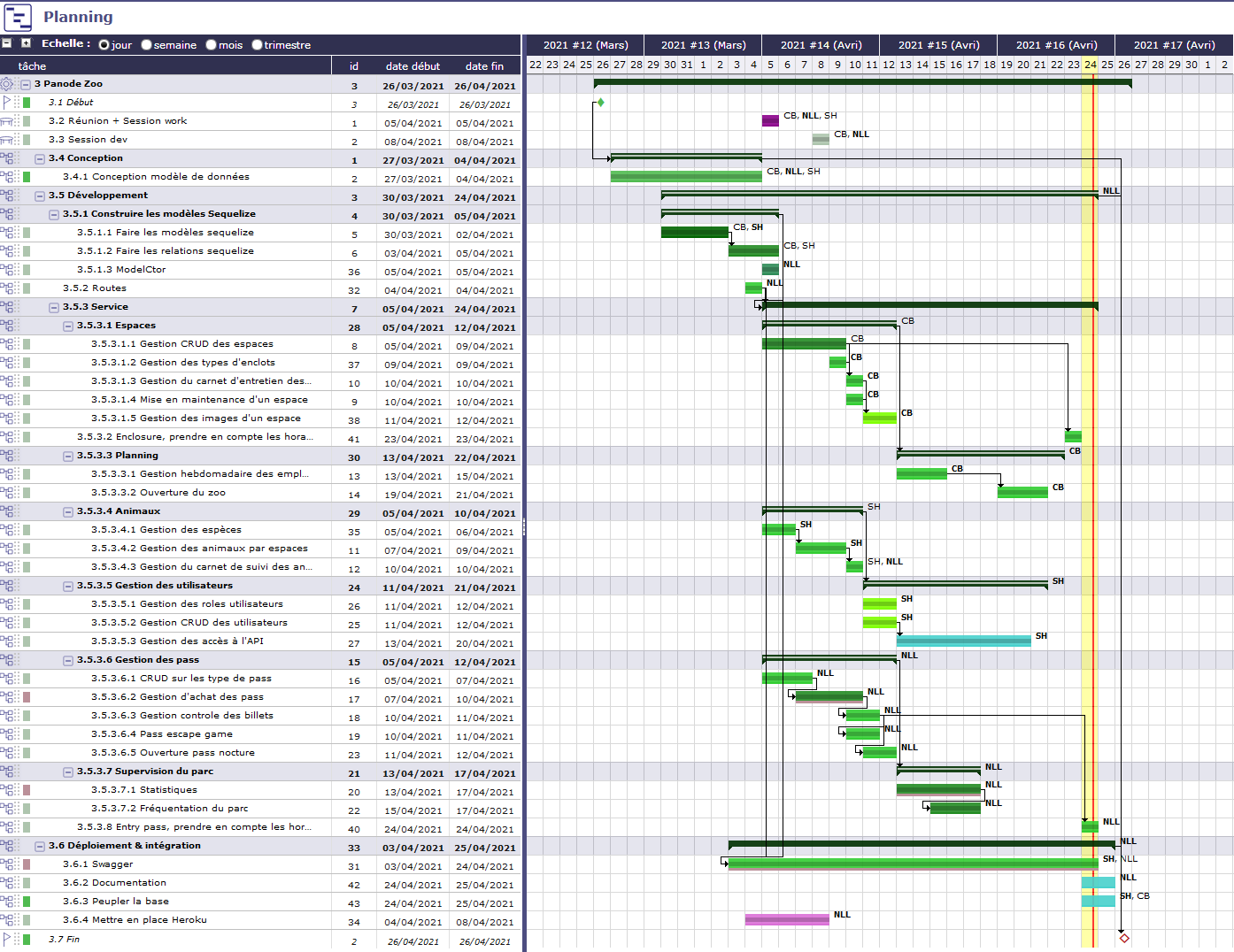
Task: Open the task '3.5.3.6.4 Pass escape game'
Action: 162,734
